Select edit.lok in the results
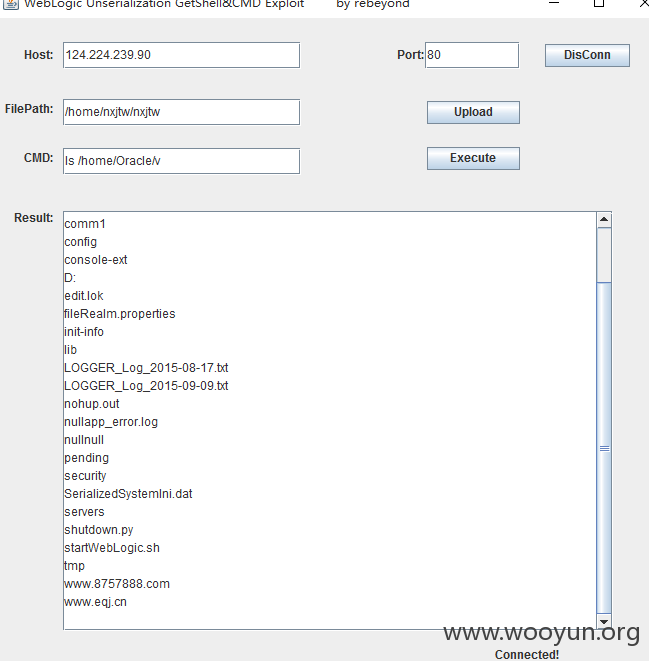649x661 pixels. tap(83, 296)
